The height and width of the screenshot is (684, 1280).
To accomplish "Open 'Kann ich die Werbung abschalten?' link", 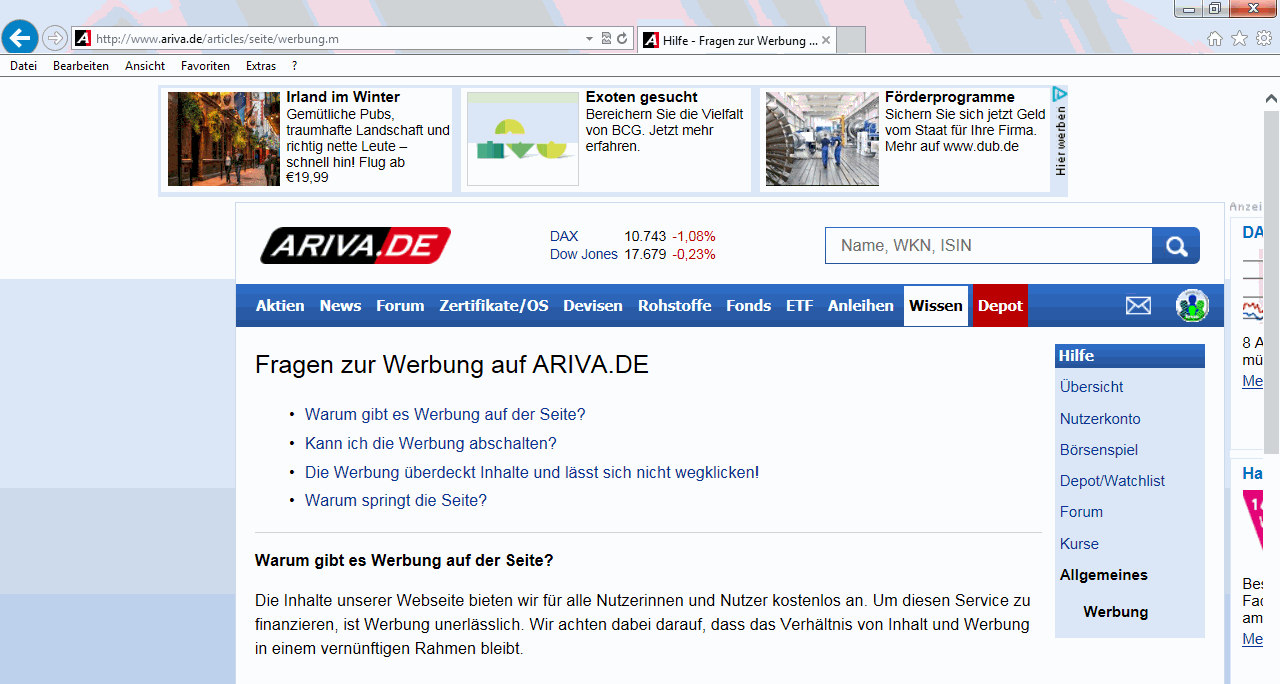I will point(431,443).
